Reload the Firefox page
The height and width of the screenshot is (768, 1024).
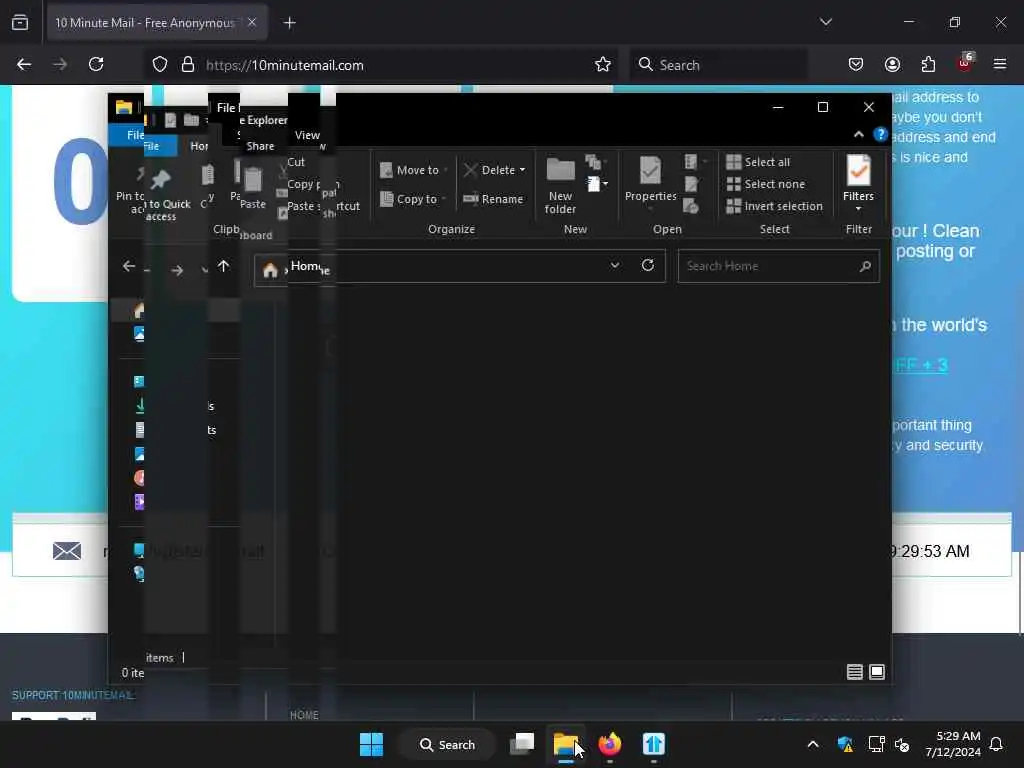(96, 65)
